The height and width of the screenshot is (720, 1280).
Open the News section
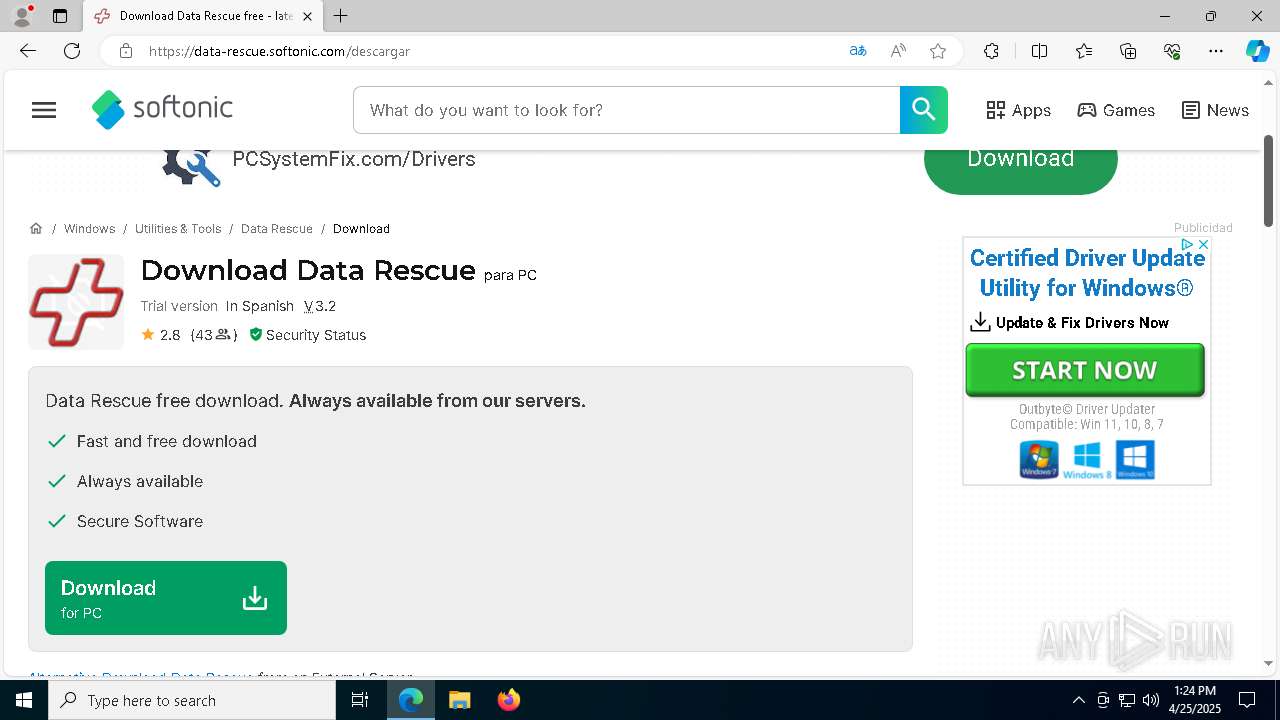1215,110
